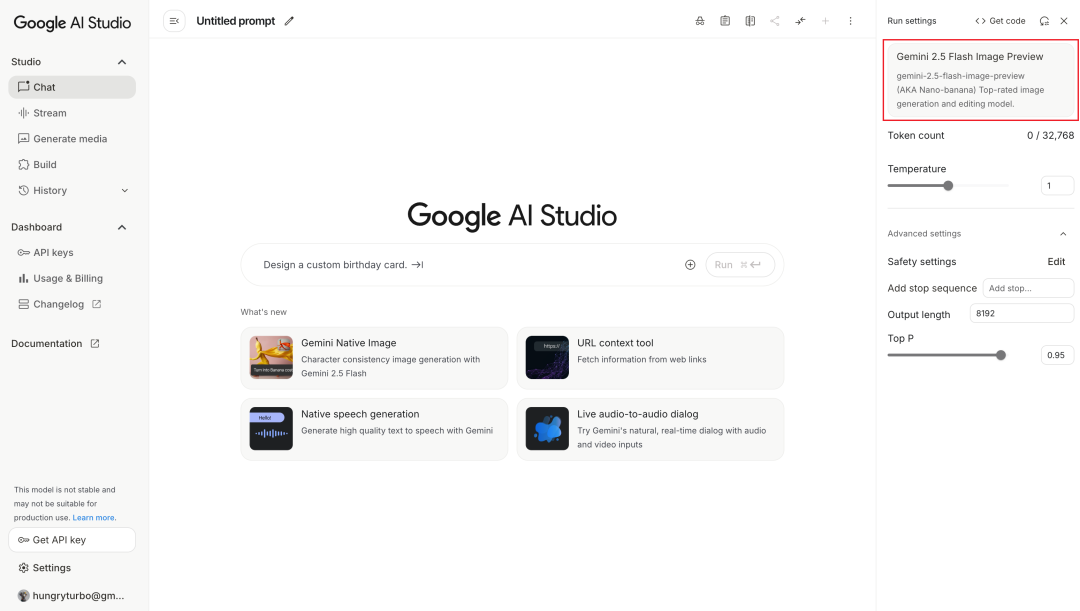The height and width of the screenshot is (611, 1080).
Task: Expand the History section in the sidebar
Action: coord(124,190)
